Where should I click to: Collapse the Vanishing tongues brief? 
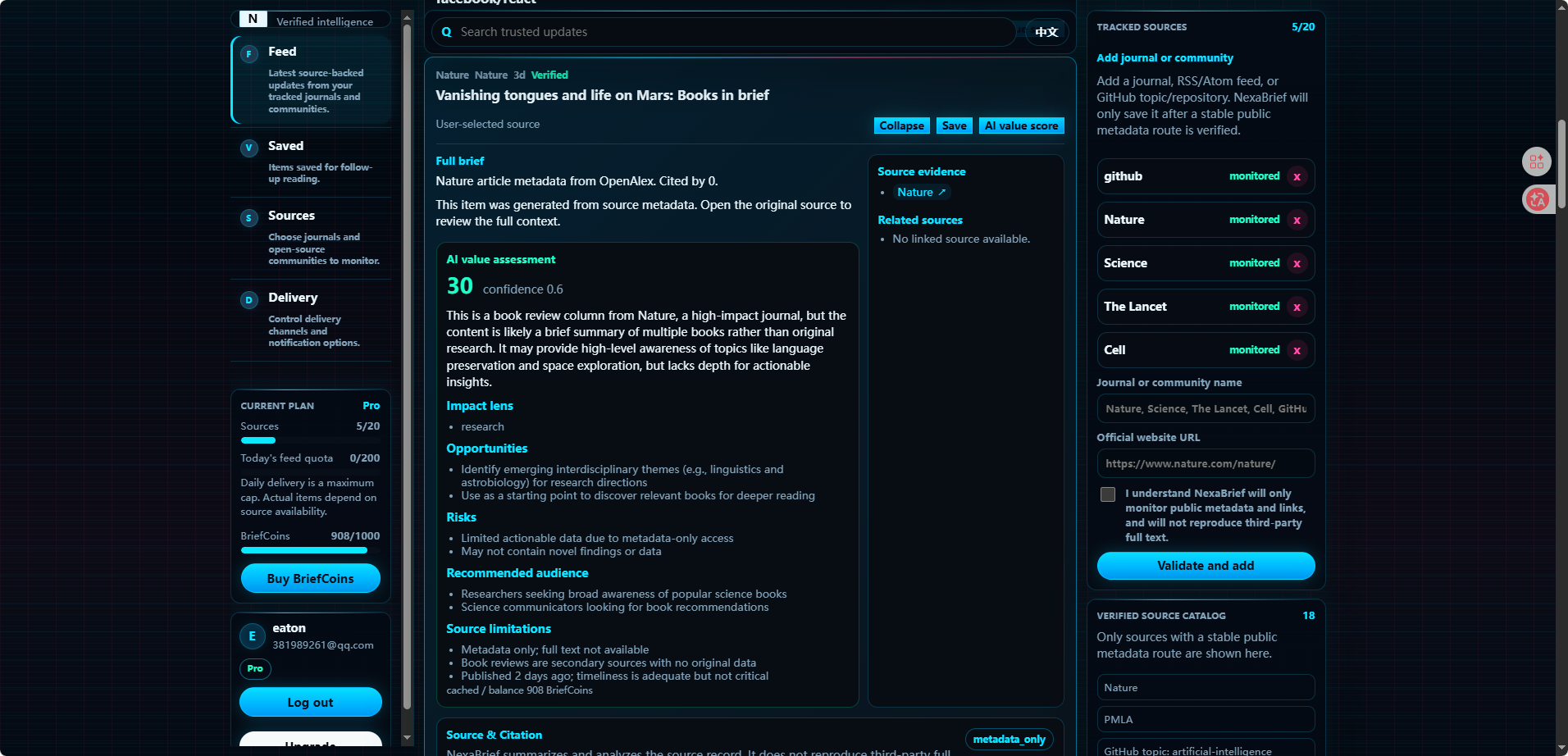(x=901, y=125)
